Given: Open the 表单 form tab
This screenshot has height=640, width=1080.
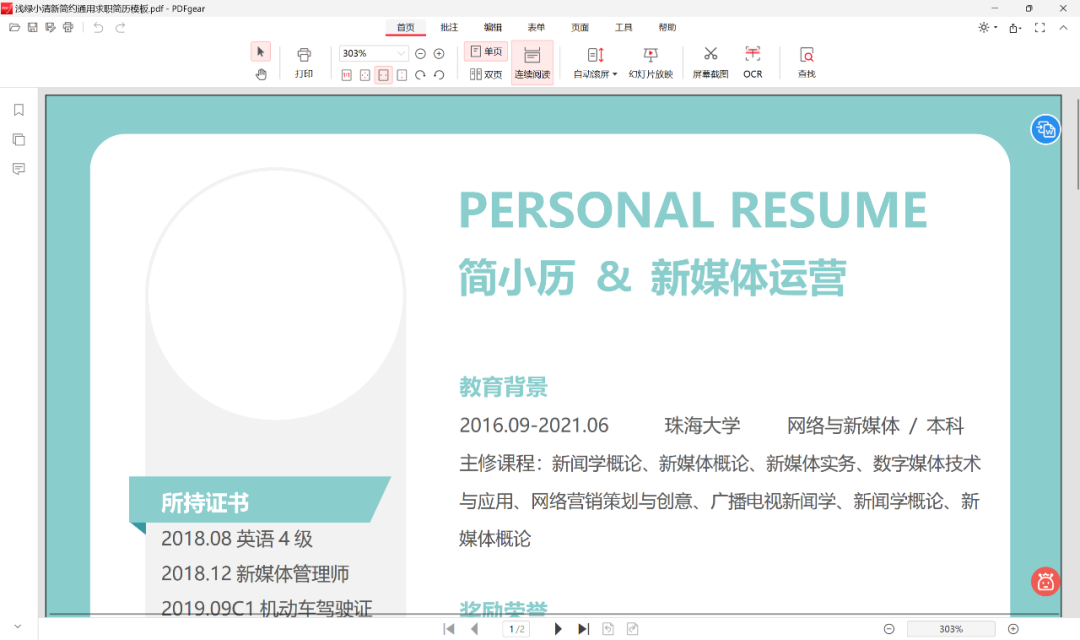Looking at the screenshot, I should pos(536,28).
